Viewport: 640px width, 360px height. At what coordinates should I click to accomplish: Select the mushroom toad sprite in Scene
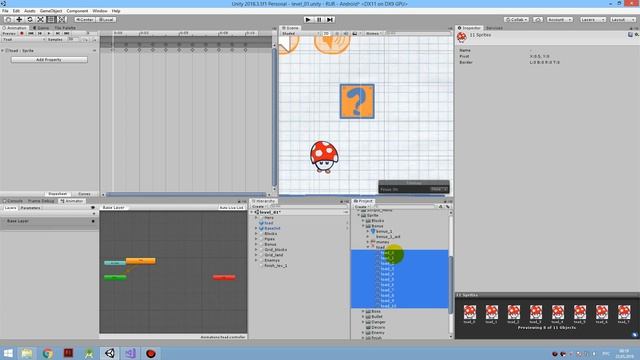(x=324, y=157)
